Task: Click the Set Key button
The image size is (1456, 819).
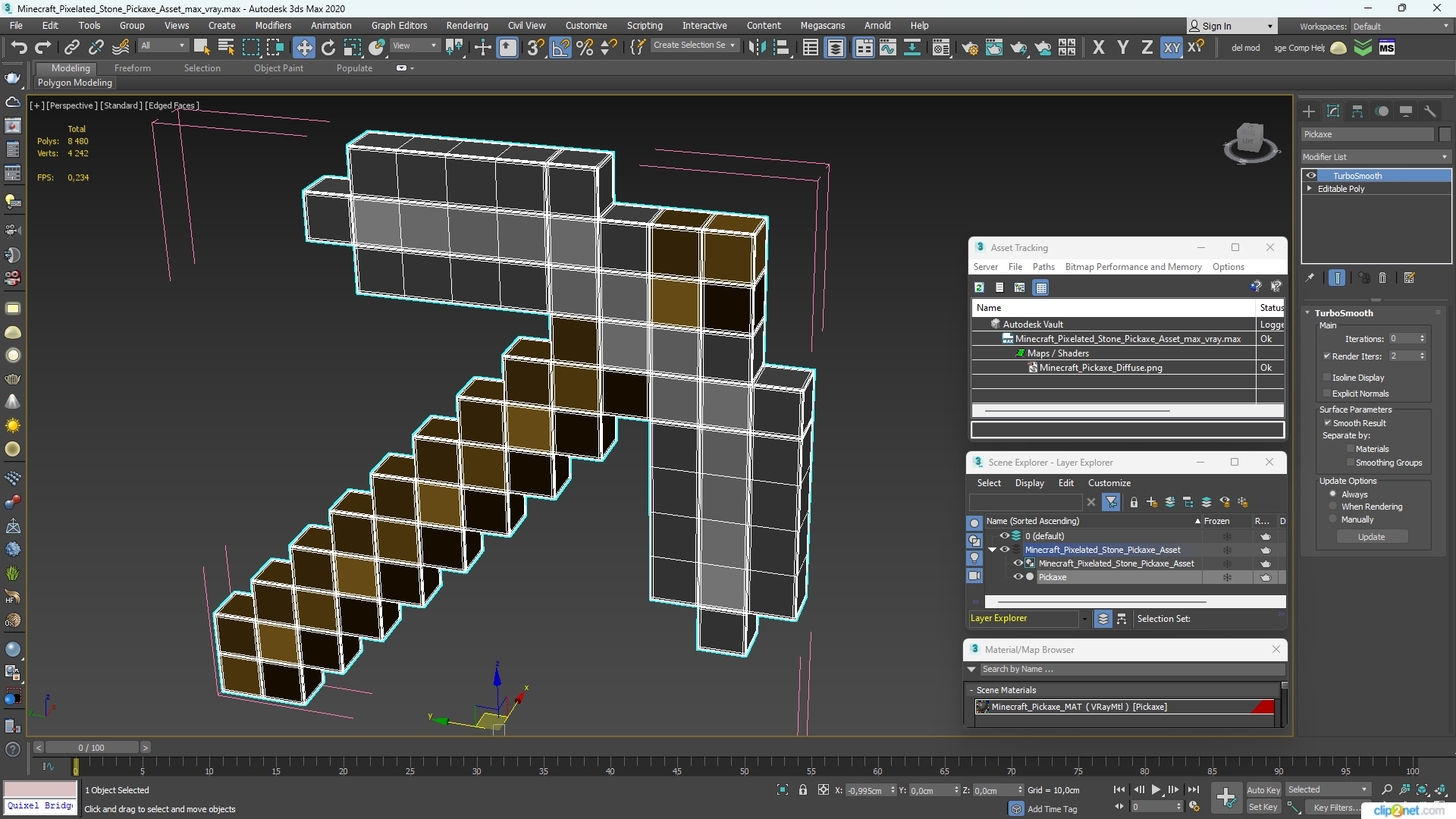Action: click(1263, 808)
